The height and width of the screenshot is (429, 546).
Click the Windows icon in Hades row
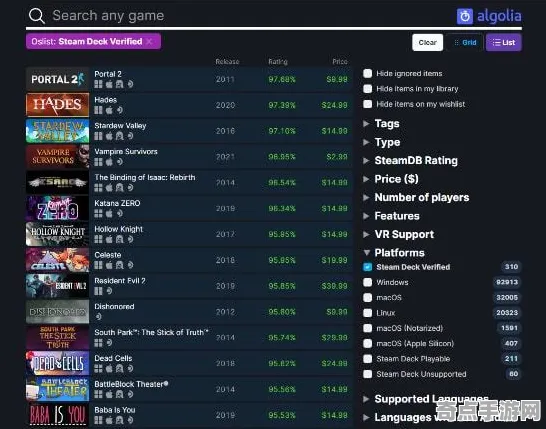pyautogui.click(x=99, y=110)
